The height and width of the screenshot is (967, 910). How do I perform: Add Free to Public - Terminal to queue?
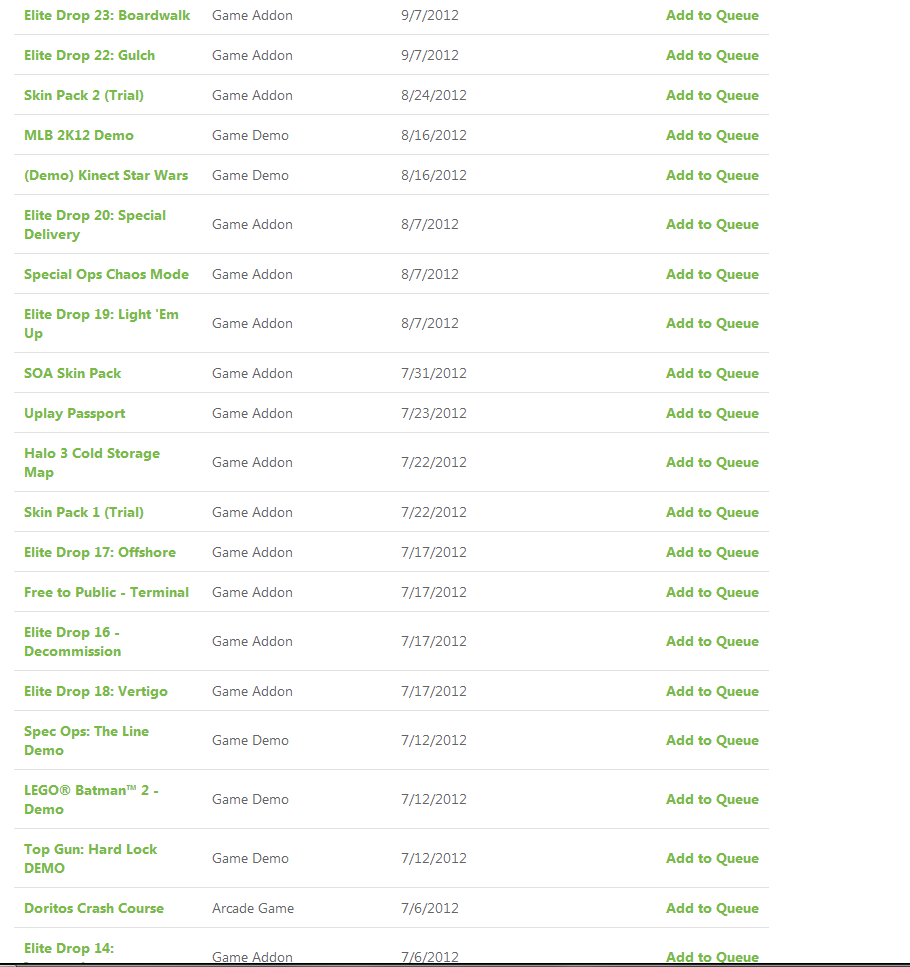[712, 593]
